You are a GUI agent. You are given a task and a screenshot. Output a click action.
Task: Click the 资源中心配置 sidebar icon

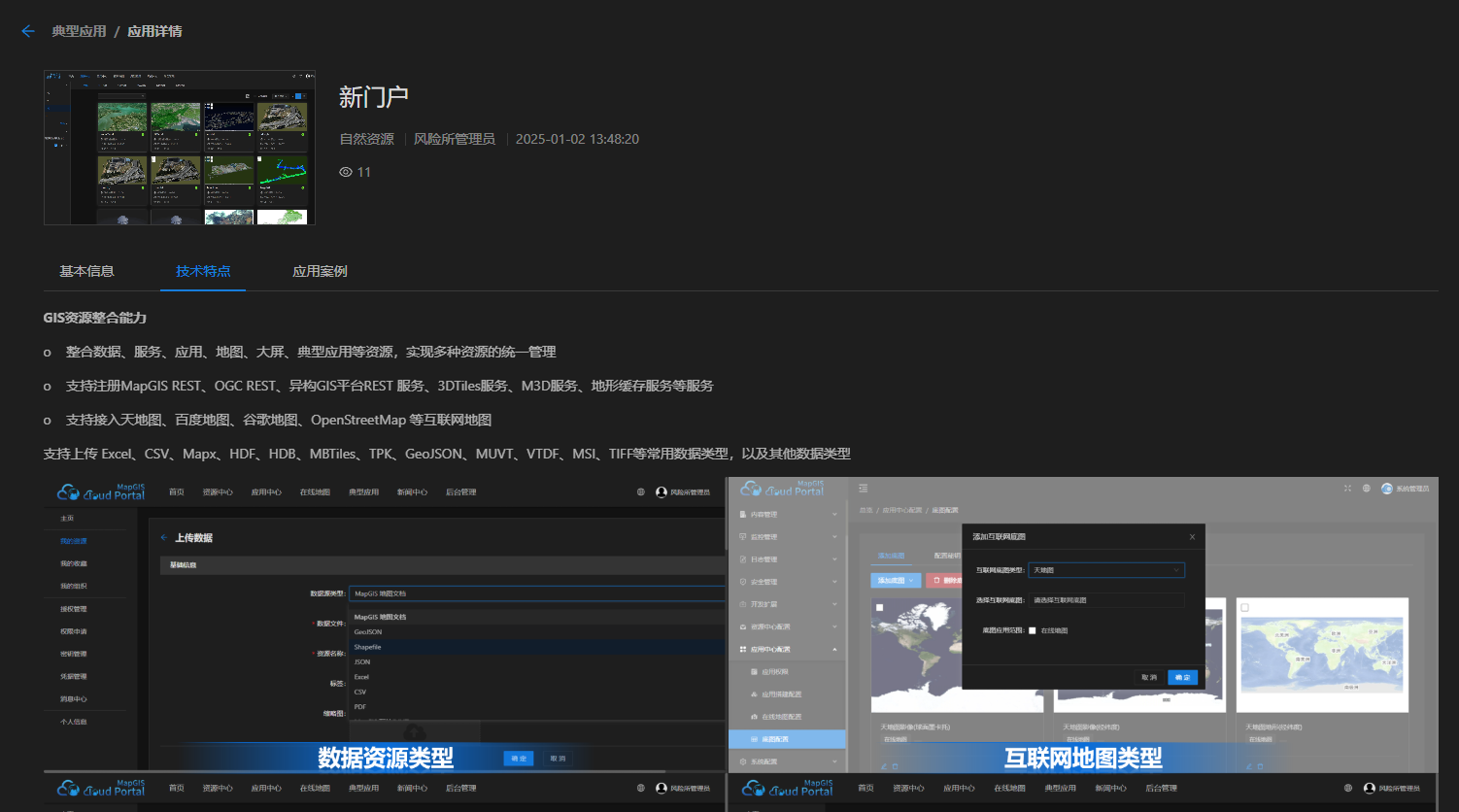[x=743, y=626]
